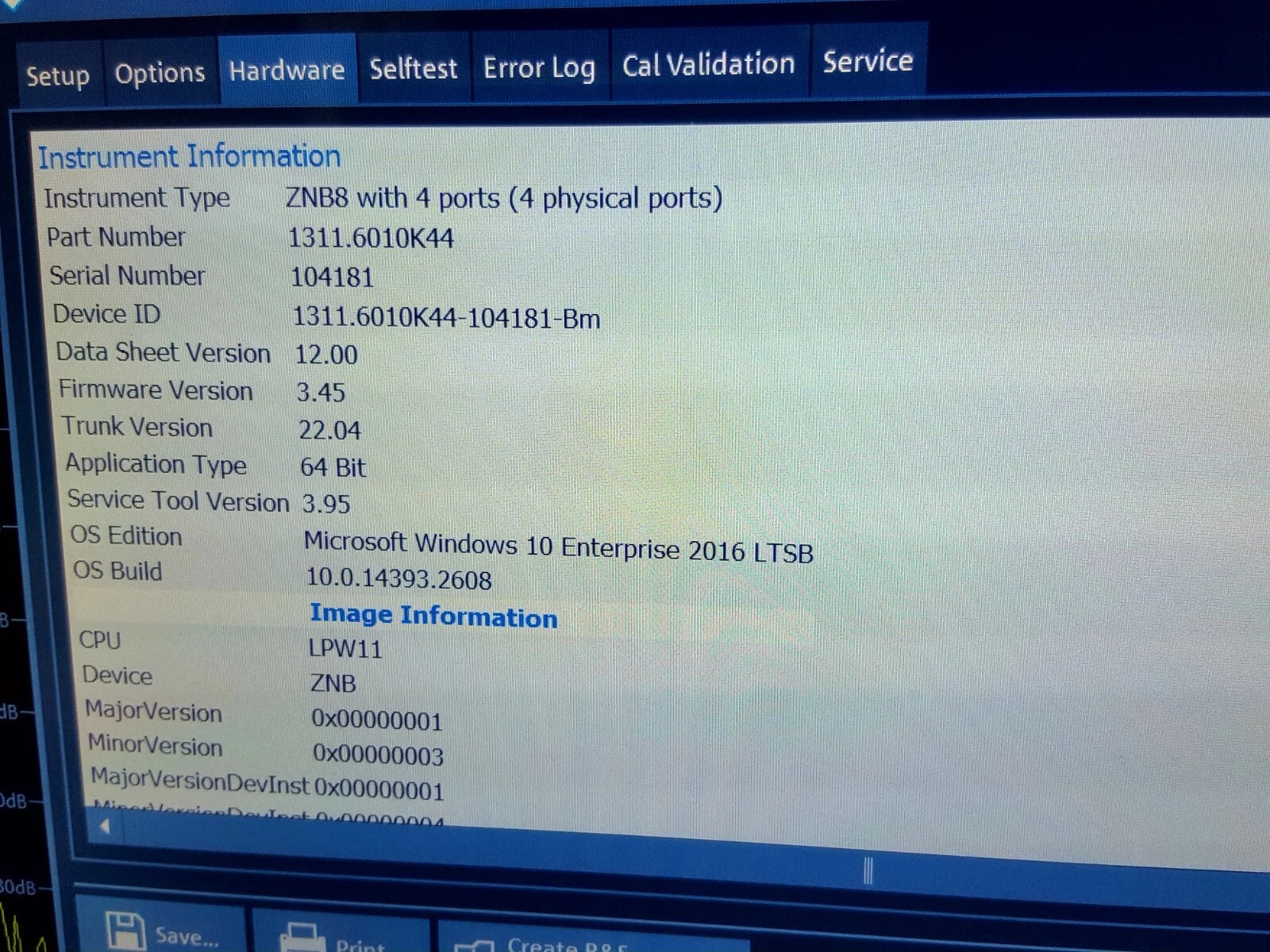This screenshot has width=1270, height=952.
Task: Click the Application Type label
Action: point(156,464)
